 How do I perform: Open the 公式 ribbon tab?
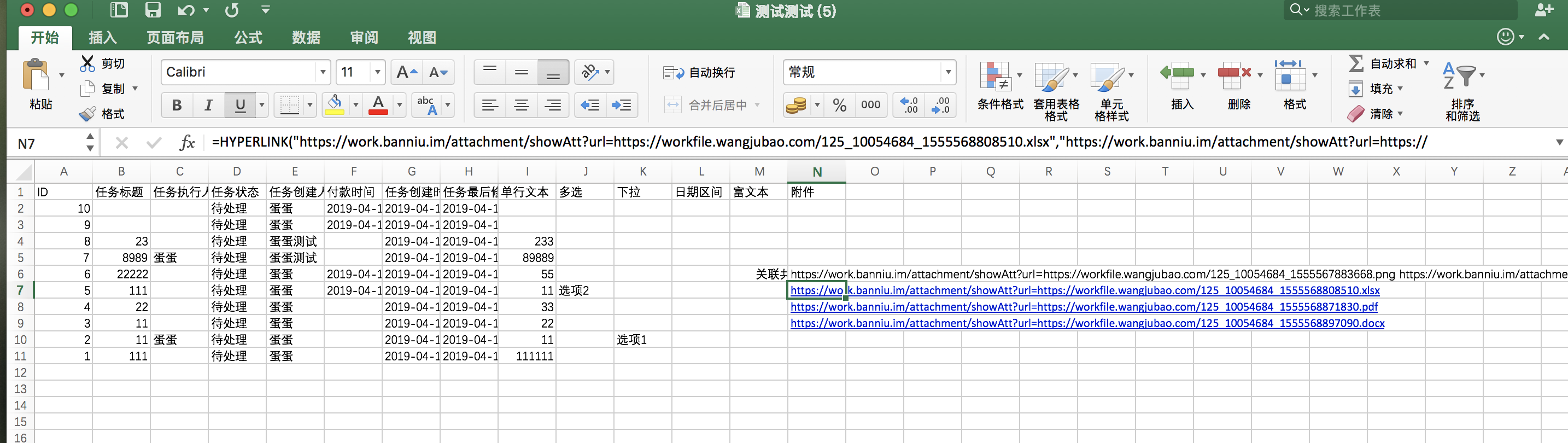pos(248,38)
